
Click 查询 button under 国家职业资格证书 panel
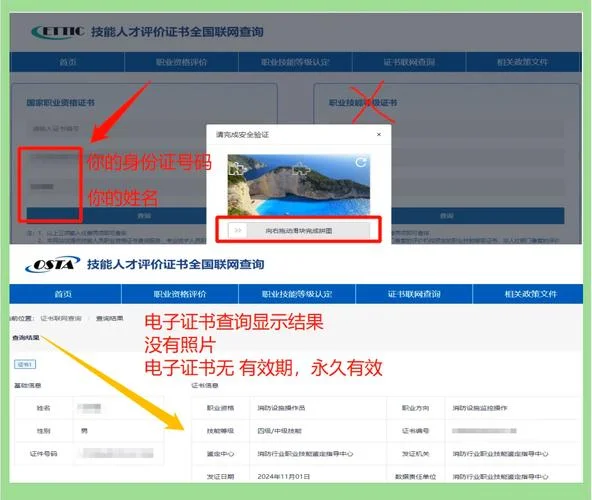[116, 216]
